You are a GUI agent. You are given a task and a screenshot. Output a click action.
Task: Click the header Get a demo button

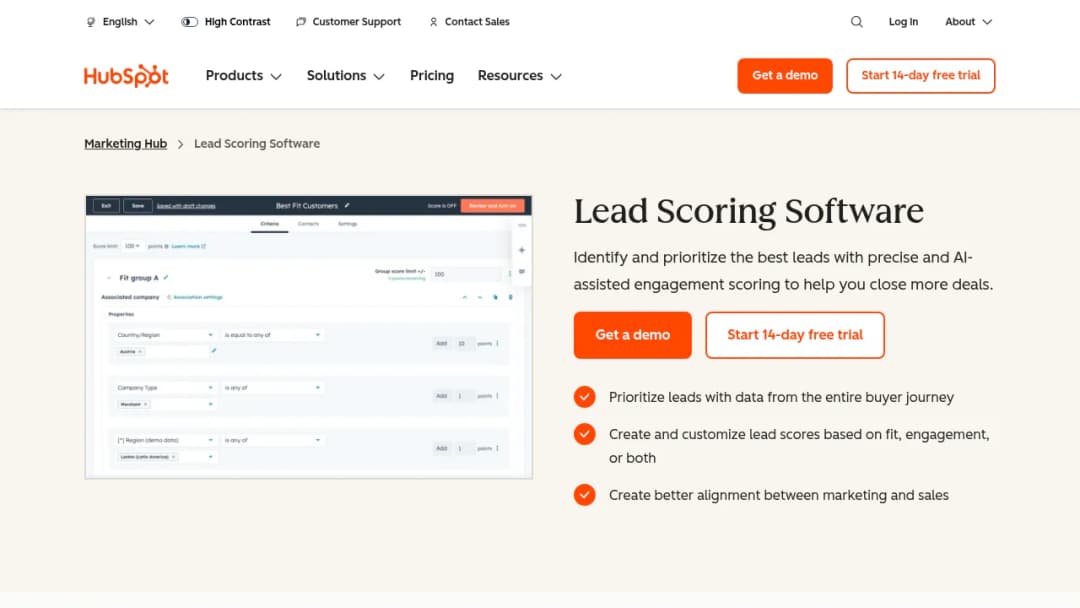click(785, 76)
